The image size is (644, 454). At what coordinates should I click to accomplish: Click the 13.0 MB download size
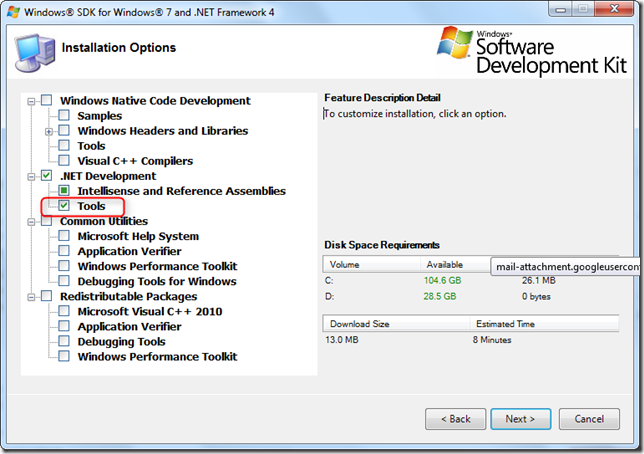coord(342,340)
